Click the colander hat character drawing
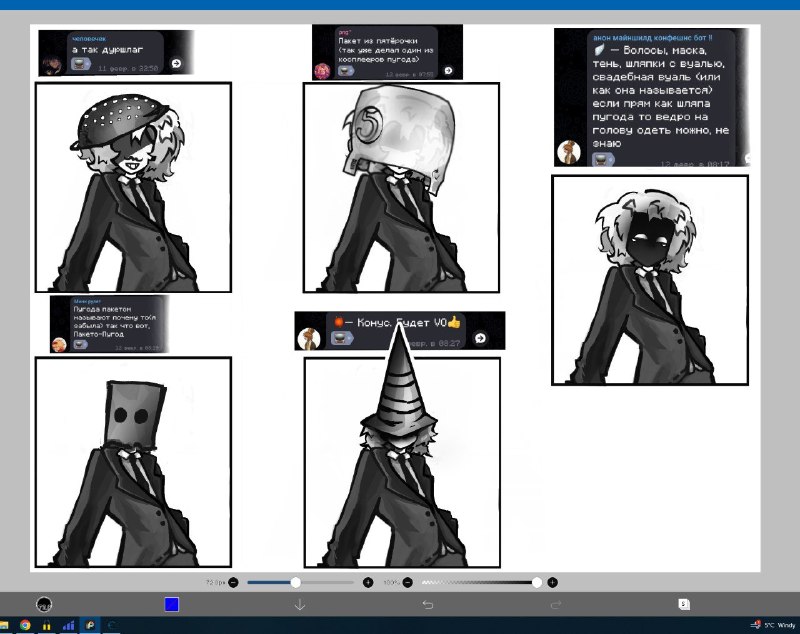Screen dimensions: 800x634 (x=133, y=187)
